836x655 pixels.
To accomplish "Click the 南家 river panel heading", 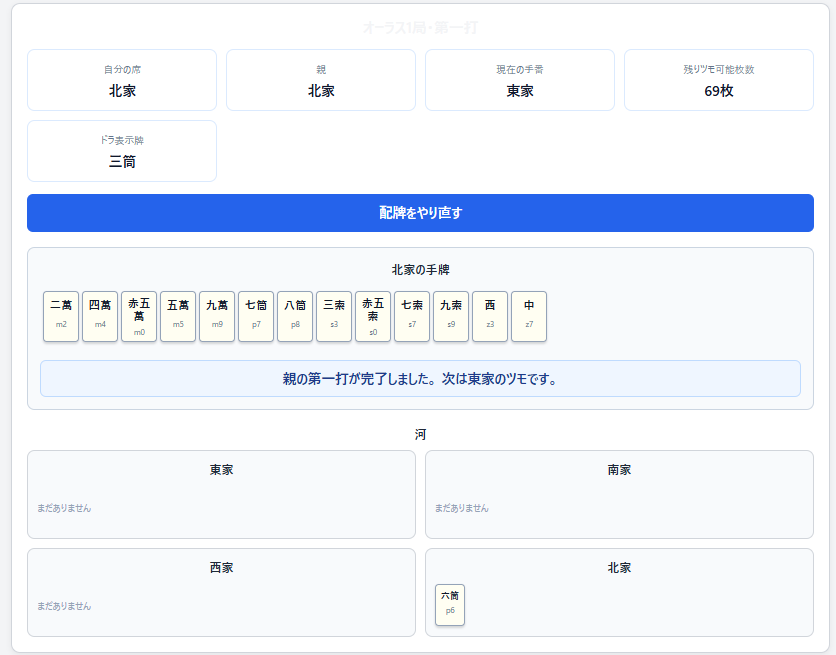I will (x=619, y=470).
